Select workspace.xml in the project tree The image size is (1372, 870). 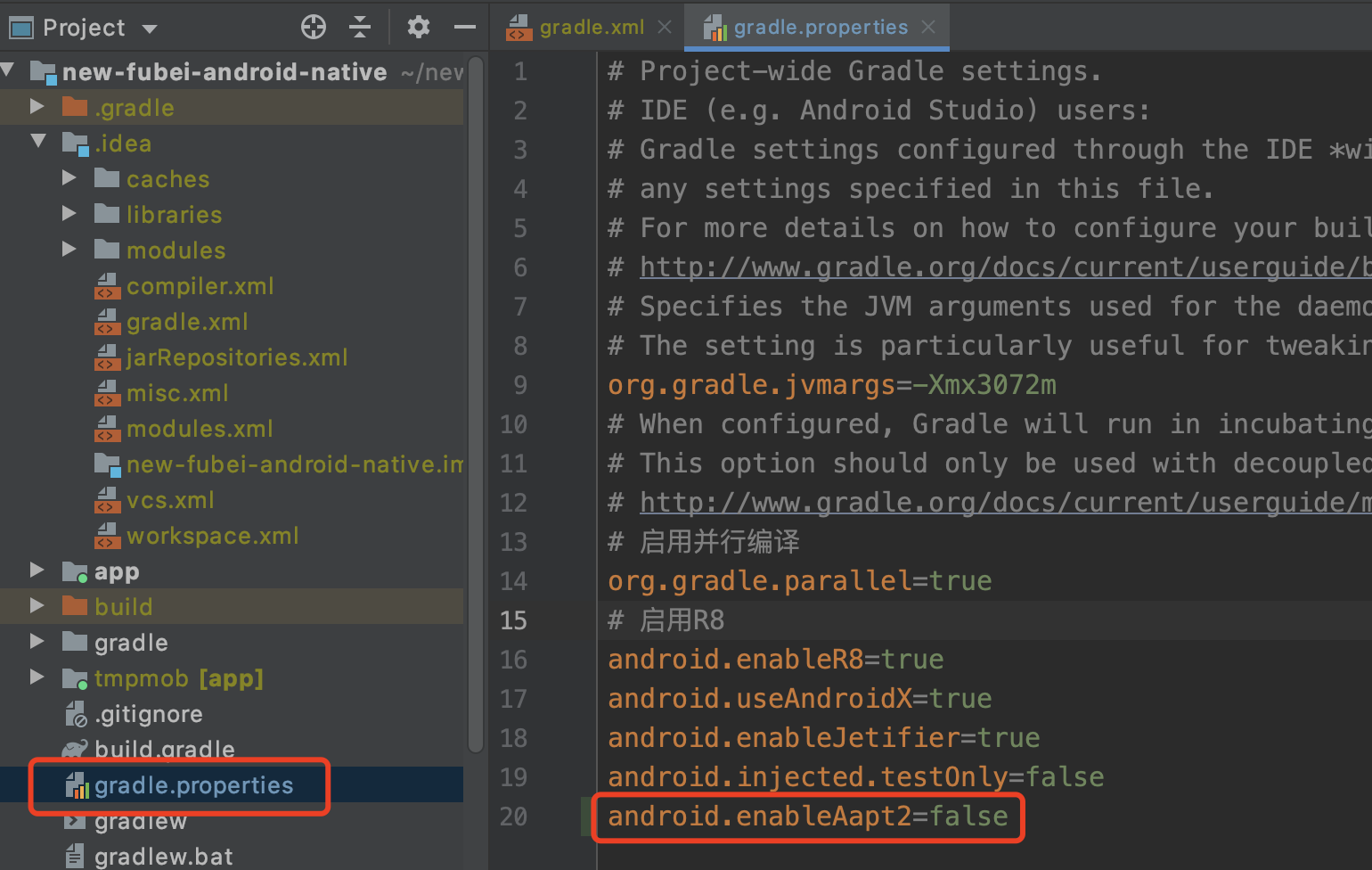tap(212, 536)
